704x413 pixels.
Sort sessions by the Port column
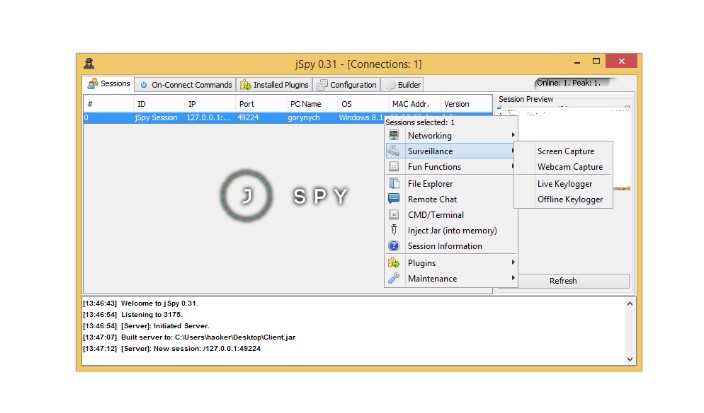tap(261, 104)
